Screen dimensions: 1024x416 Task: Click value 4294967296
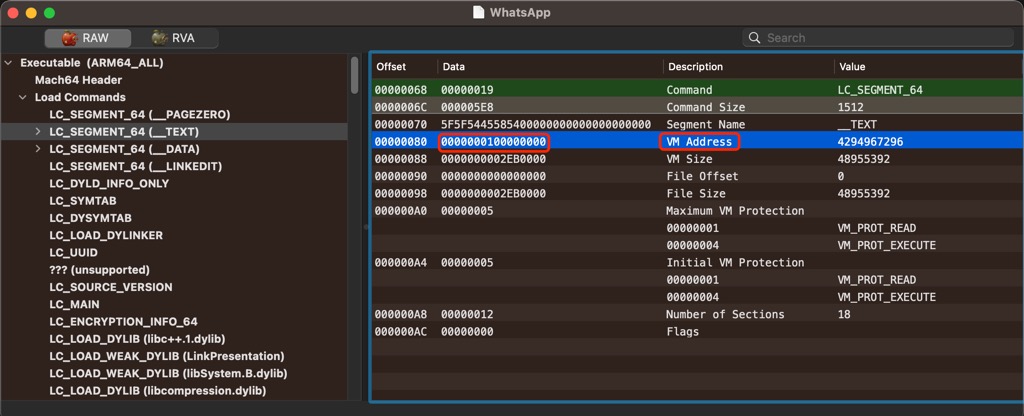click(x=871, y=142)
